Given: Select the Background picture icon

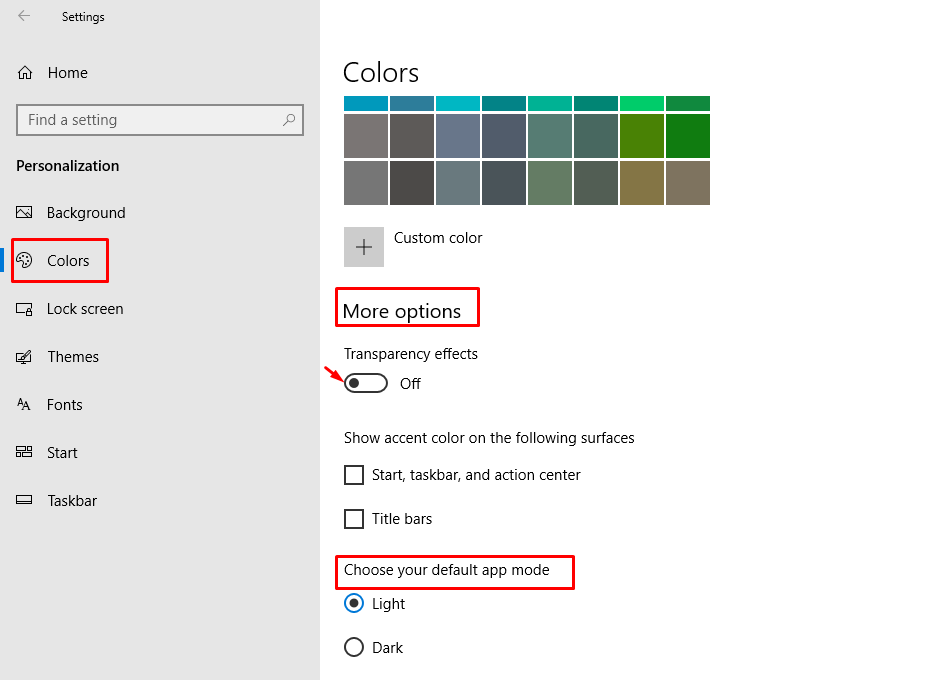Looking at the screenshot, I should point(24,212).
